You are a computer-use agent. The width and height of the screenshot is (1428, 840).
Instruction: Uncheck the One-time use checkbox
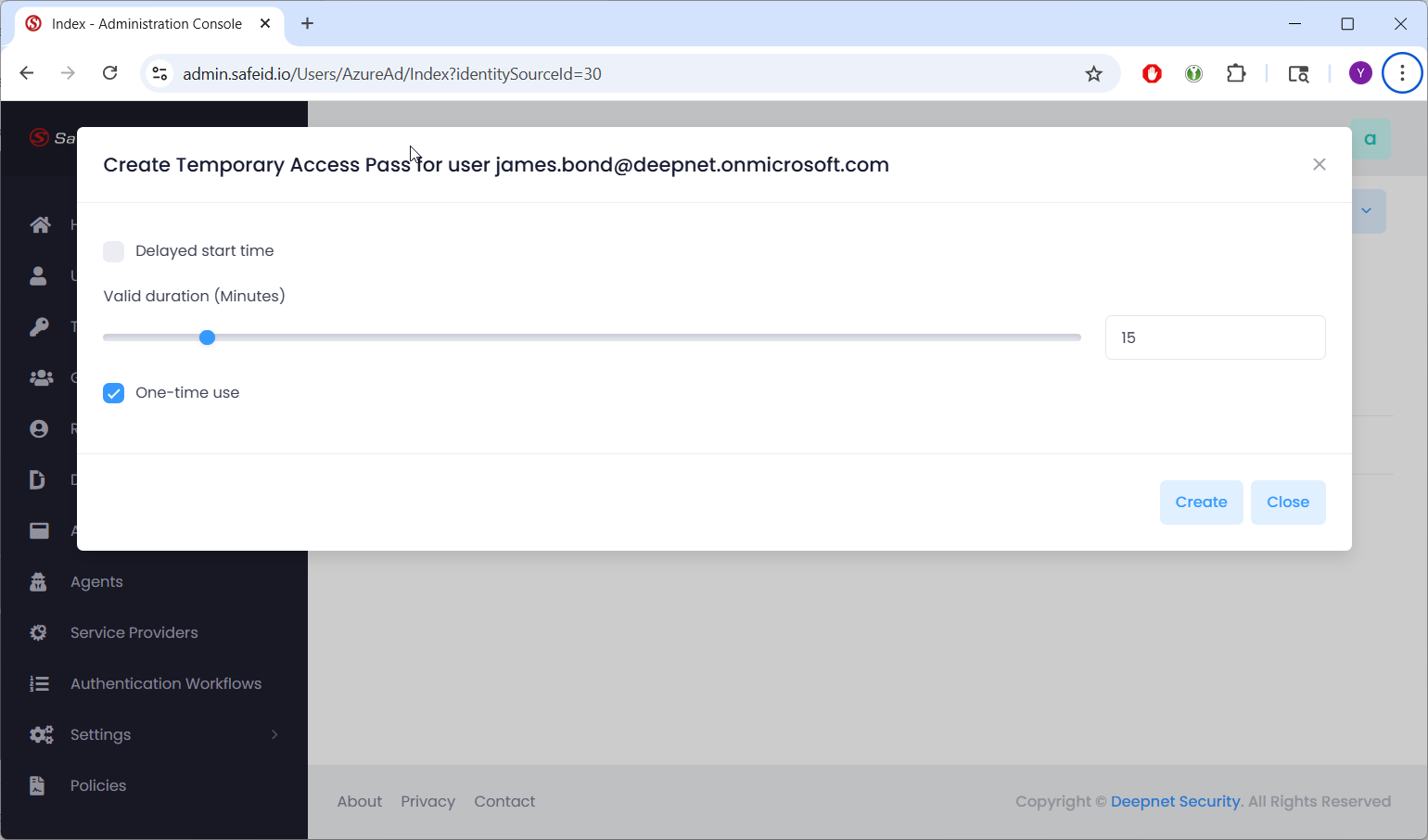(x=114, y=393)
